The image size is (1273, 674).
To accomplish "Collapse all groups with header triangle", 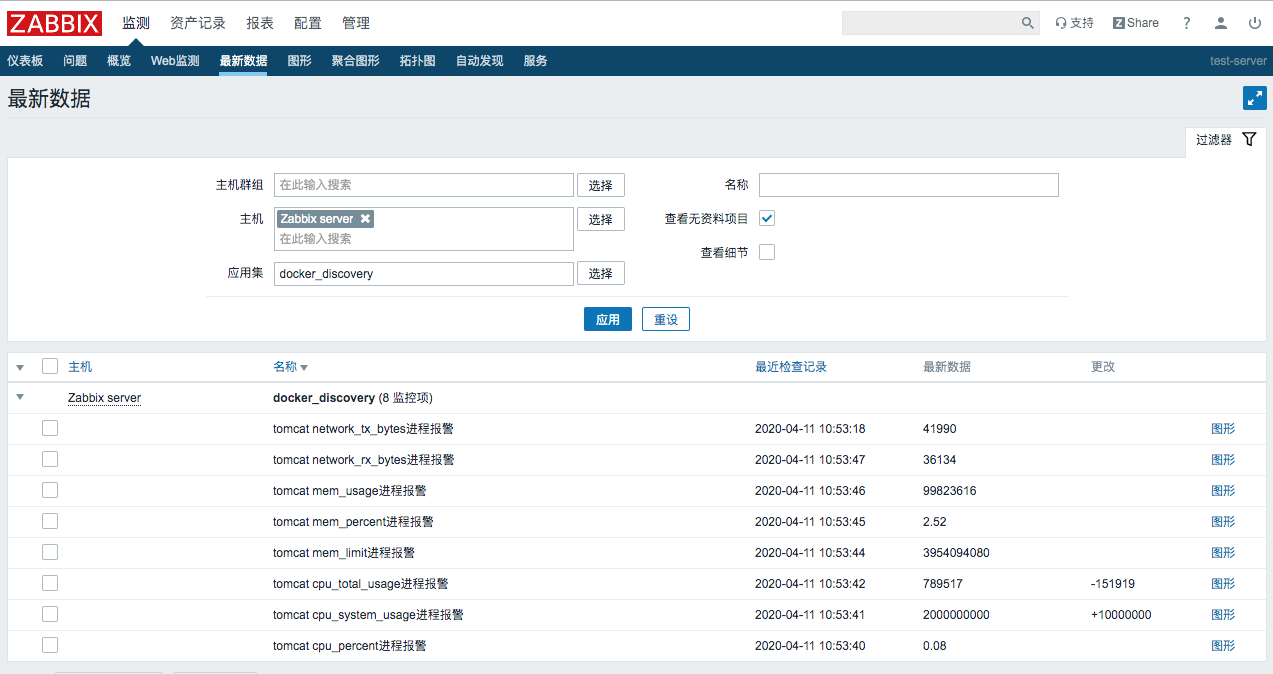I will 20,368.
